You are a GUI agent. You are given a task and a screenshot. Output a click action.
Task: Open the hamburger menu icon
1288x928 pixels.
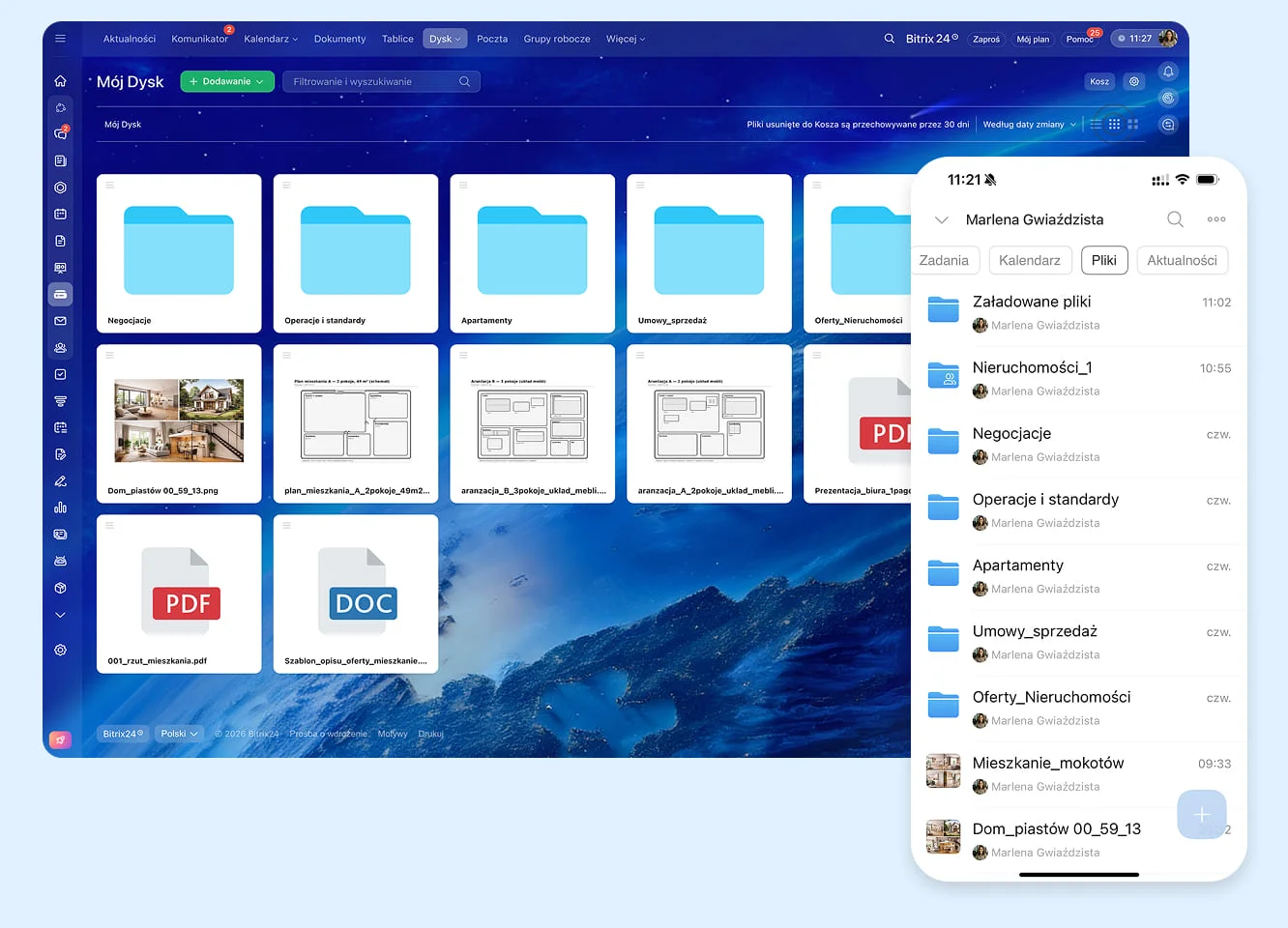[60, 39]
